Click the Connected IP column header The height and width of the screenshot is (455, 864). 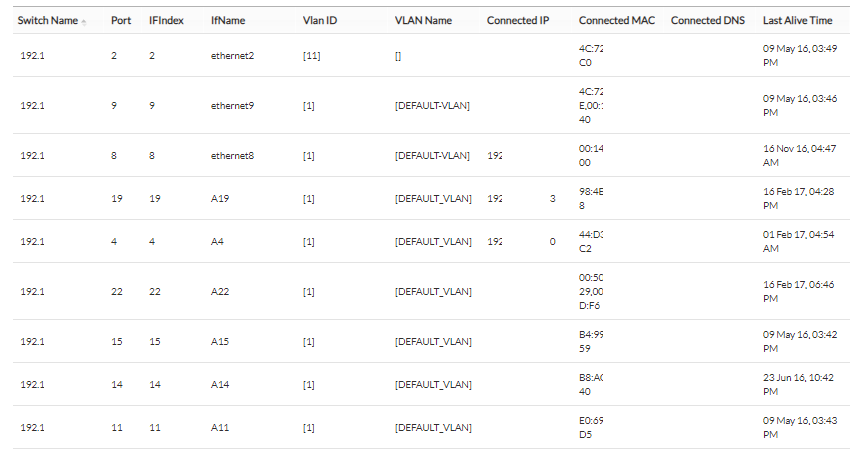[x=517, y=20]
